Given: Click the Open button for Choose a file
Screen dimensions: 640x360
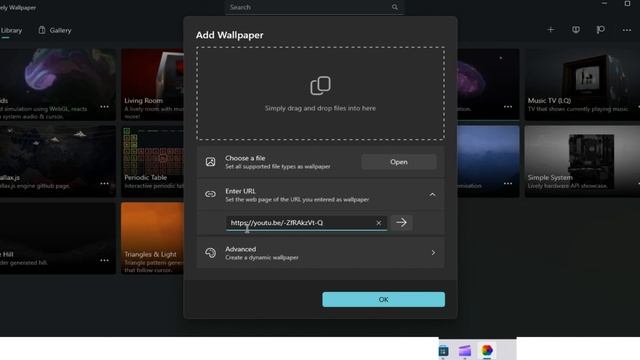Looking at the screenshot, I should [x=399, y=162].
